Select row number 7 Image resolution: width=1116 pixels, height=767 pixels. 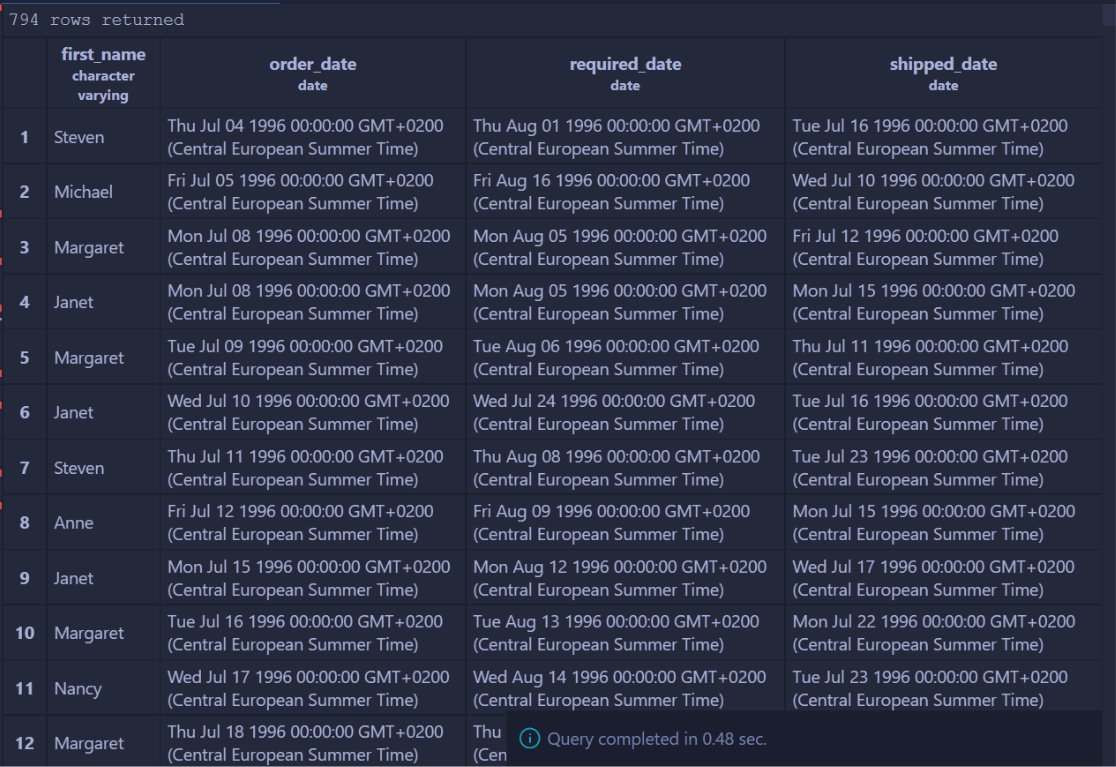[25, 467]
